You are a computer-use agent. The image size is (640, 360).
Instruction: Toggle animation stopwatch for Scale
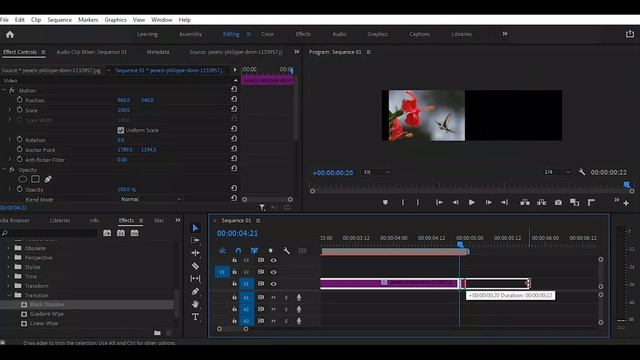click(x=20, y=110)
